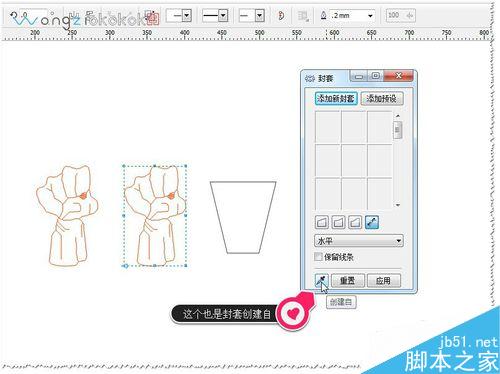Viewport: 500px width, 374px height.
Task: Select the straight line envelope mode icon
Action: tap(322, 222)
